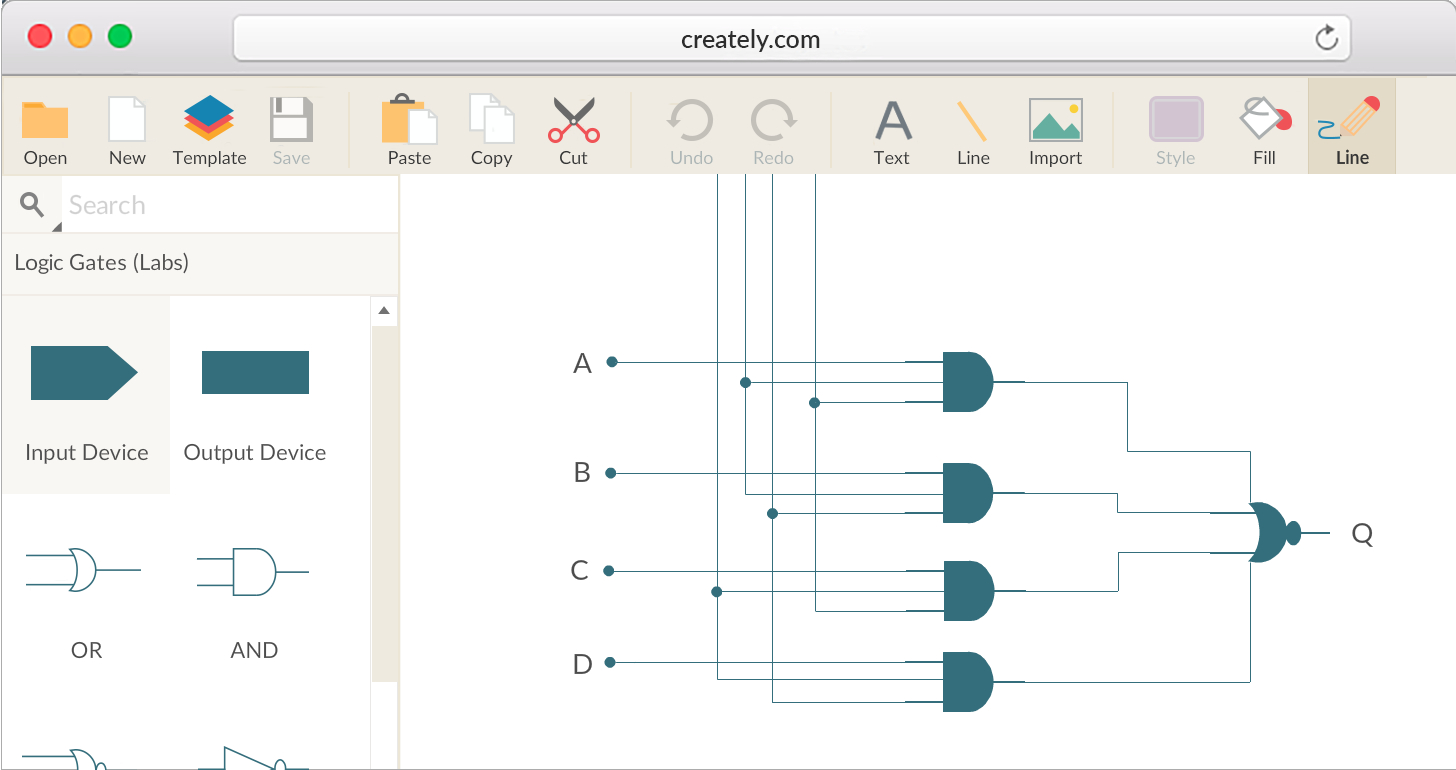Select the yellow Line drawing tool
This screenshot has width=1456, height=770.
tap(972, 120)
